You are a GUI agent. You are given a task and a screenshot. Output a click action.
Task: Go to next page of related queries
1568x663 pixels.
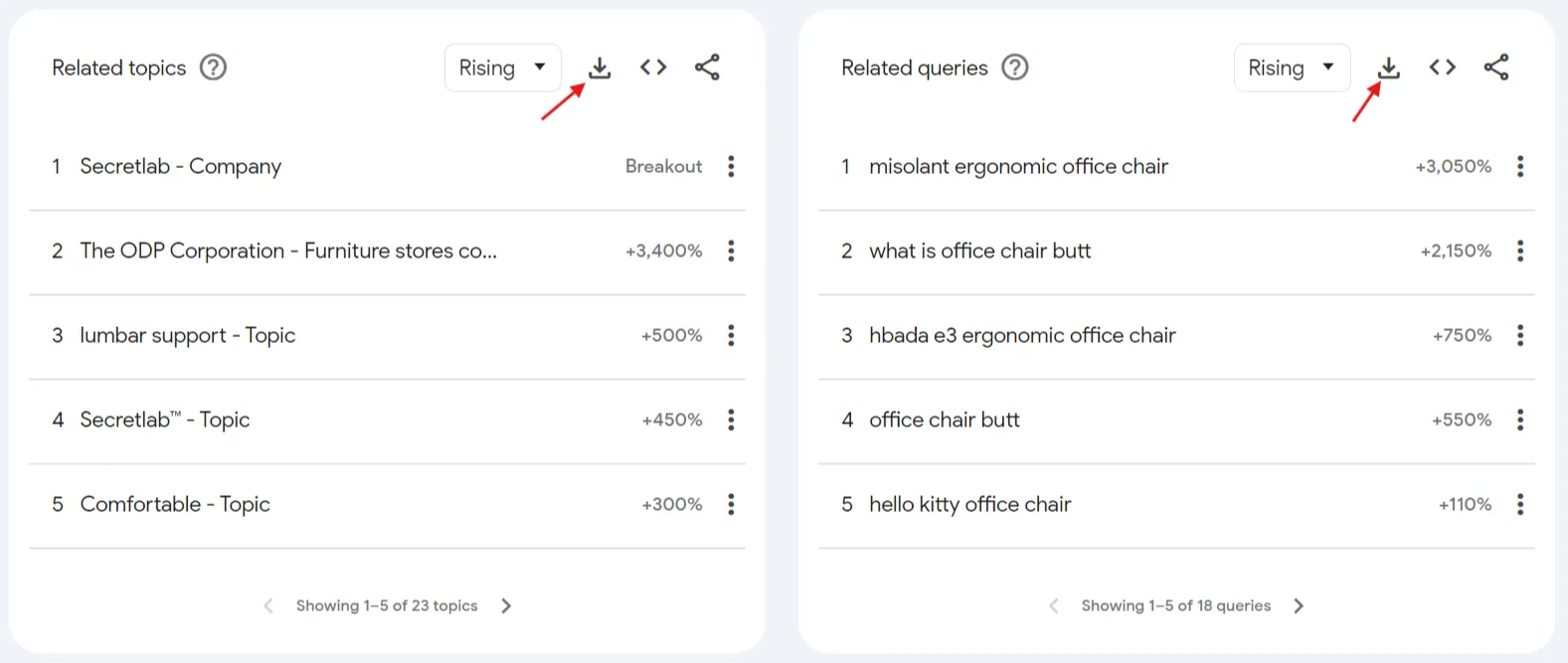point(1299,605)
